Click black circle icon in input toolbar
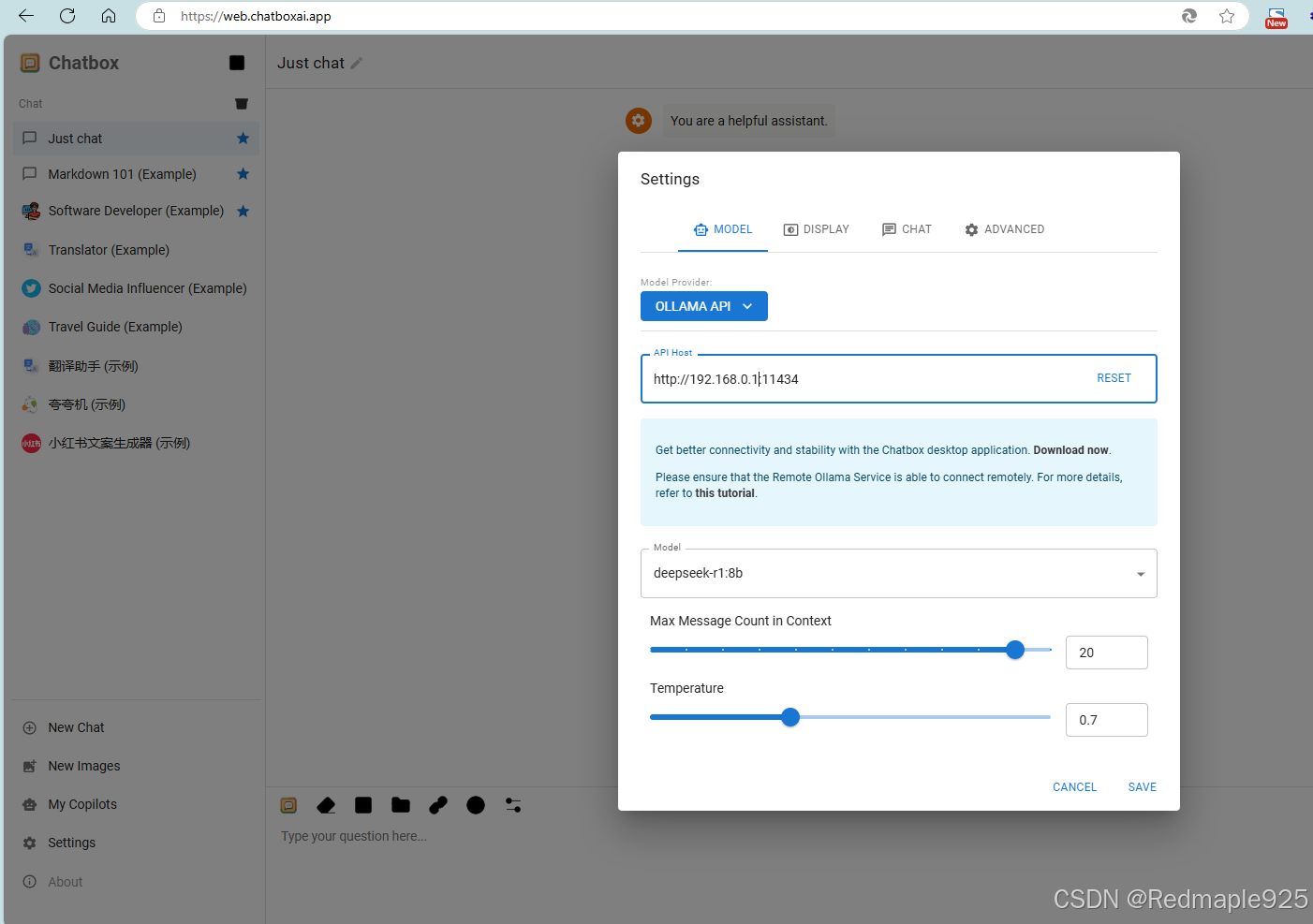 coord(476,805)
